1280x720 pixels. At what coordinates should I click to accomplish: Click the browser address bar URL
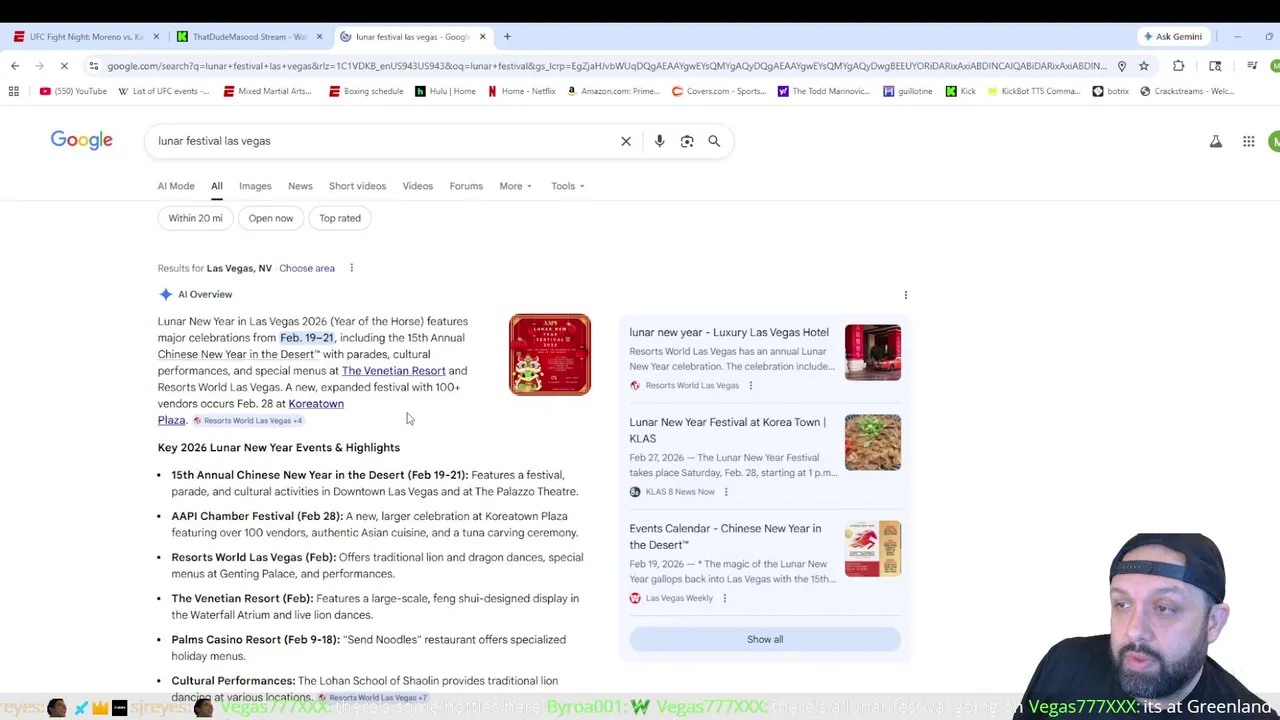click(x=606, y=66)
